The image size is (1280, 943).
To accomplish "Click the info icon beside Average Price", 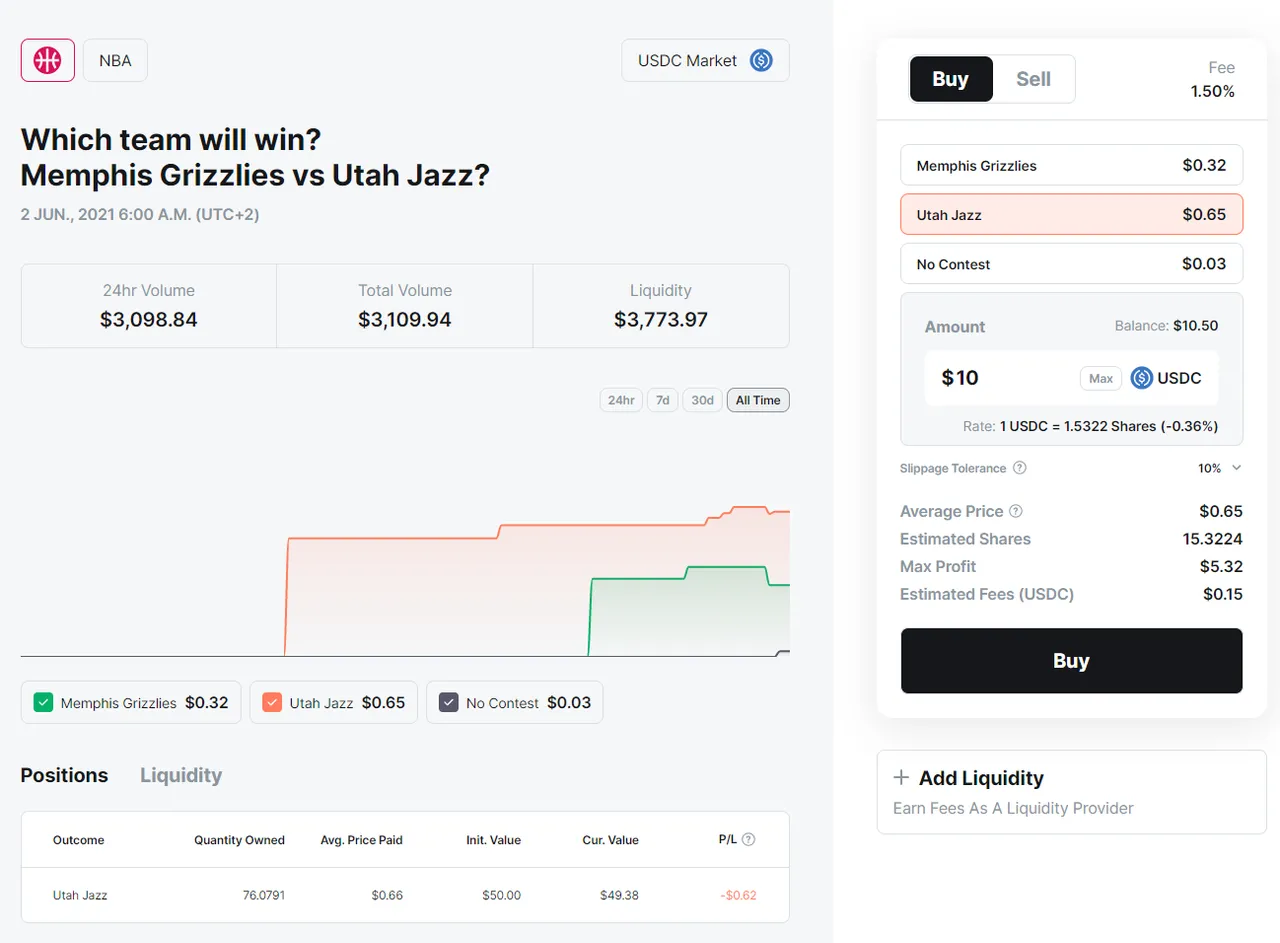I will (1015, 511).
